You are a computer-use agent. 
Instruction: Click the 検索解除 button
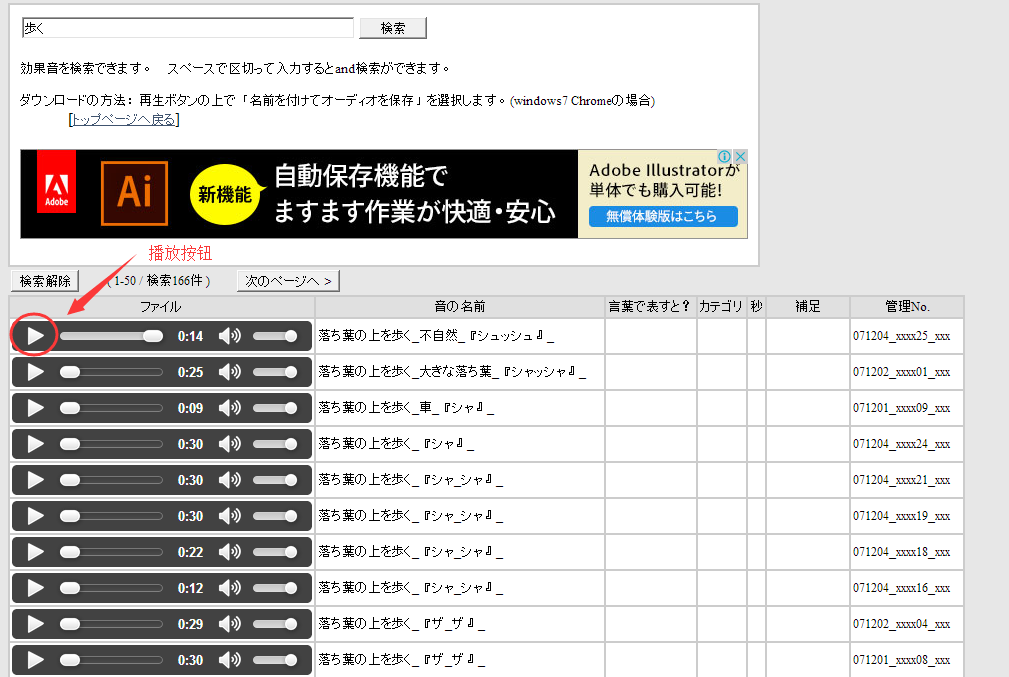coord(45,281)
